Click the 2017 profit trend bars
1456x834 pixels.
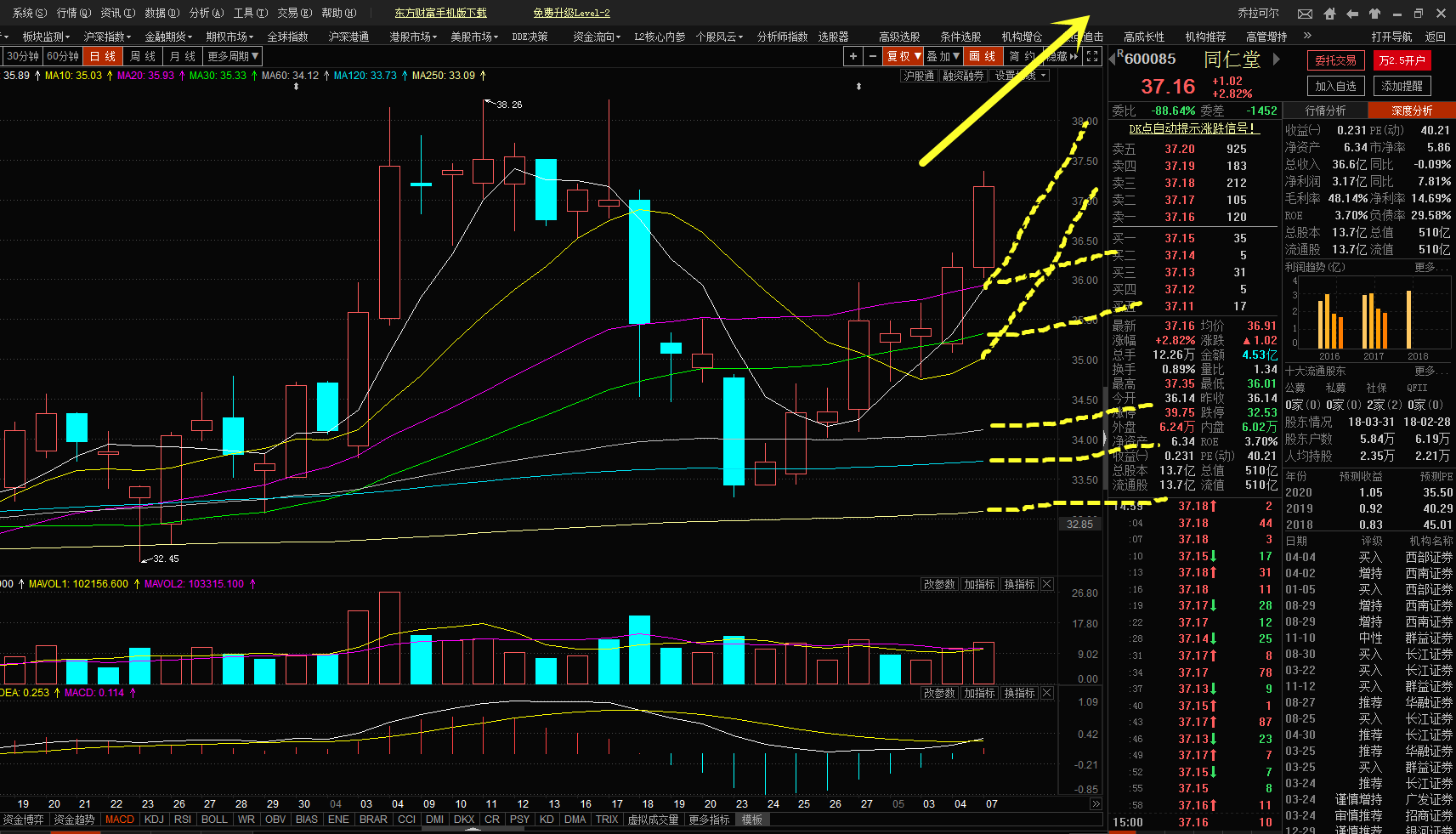[1374, 321]
